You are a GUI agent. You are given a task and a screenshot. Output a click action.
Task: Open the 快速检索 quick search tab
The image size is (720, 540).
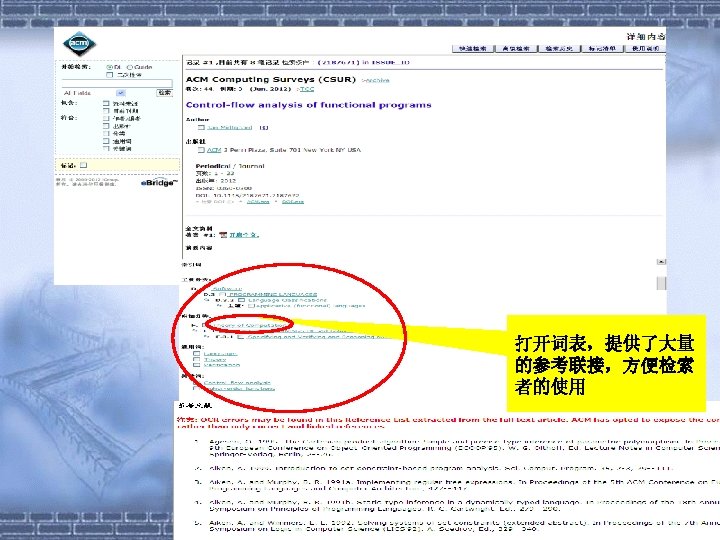tap(472, 48)
